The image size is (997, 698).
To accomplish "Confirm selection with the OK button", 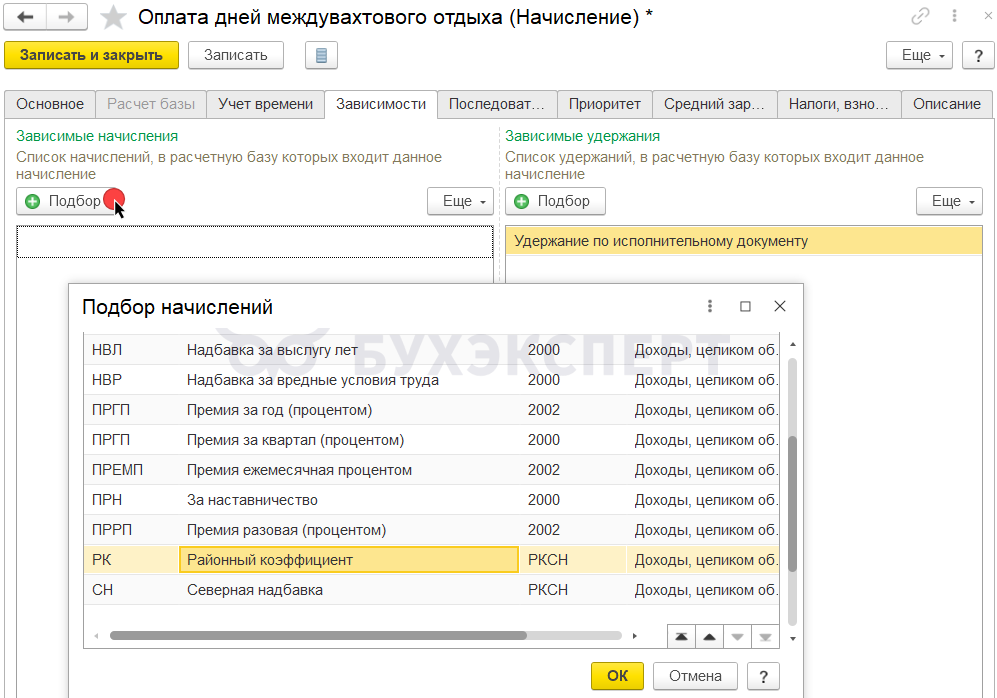I will (x=617, y=676).
